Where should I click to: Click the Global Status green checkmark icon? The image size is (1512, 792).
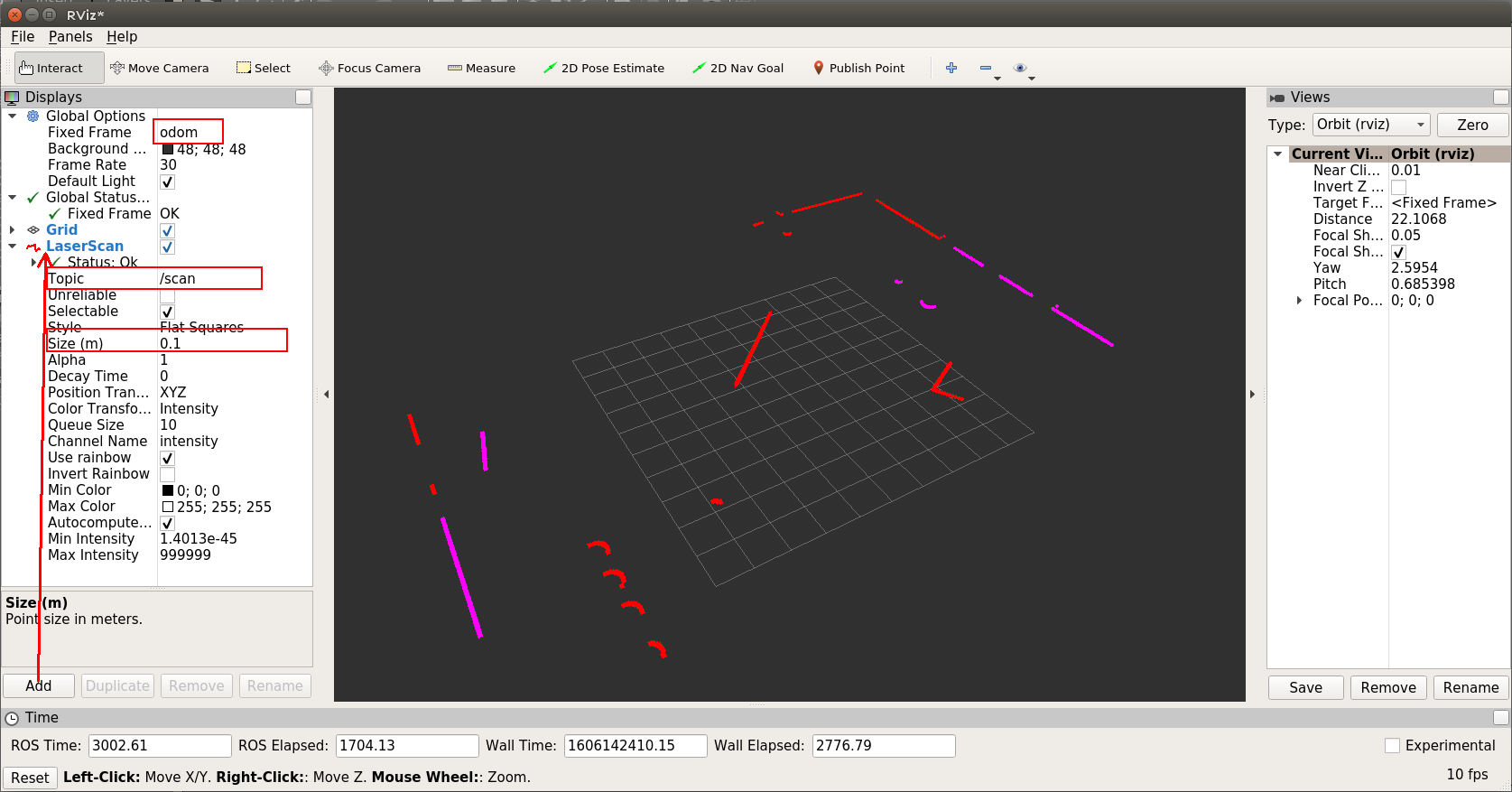tap(33, 197)
